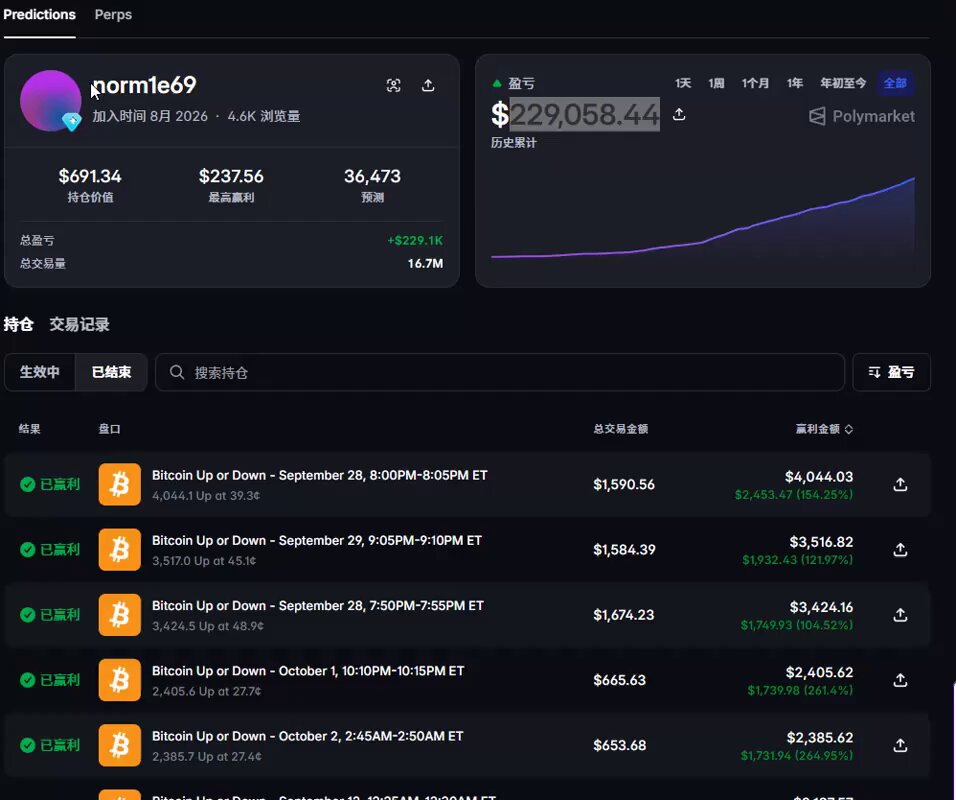Open Bitcoin Up or Down September 28, 8:00PM-8:05PM market

[319, 476]
